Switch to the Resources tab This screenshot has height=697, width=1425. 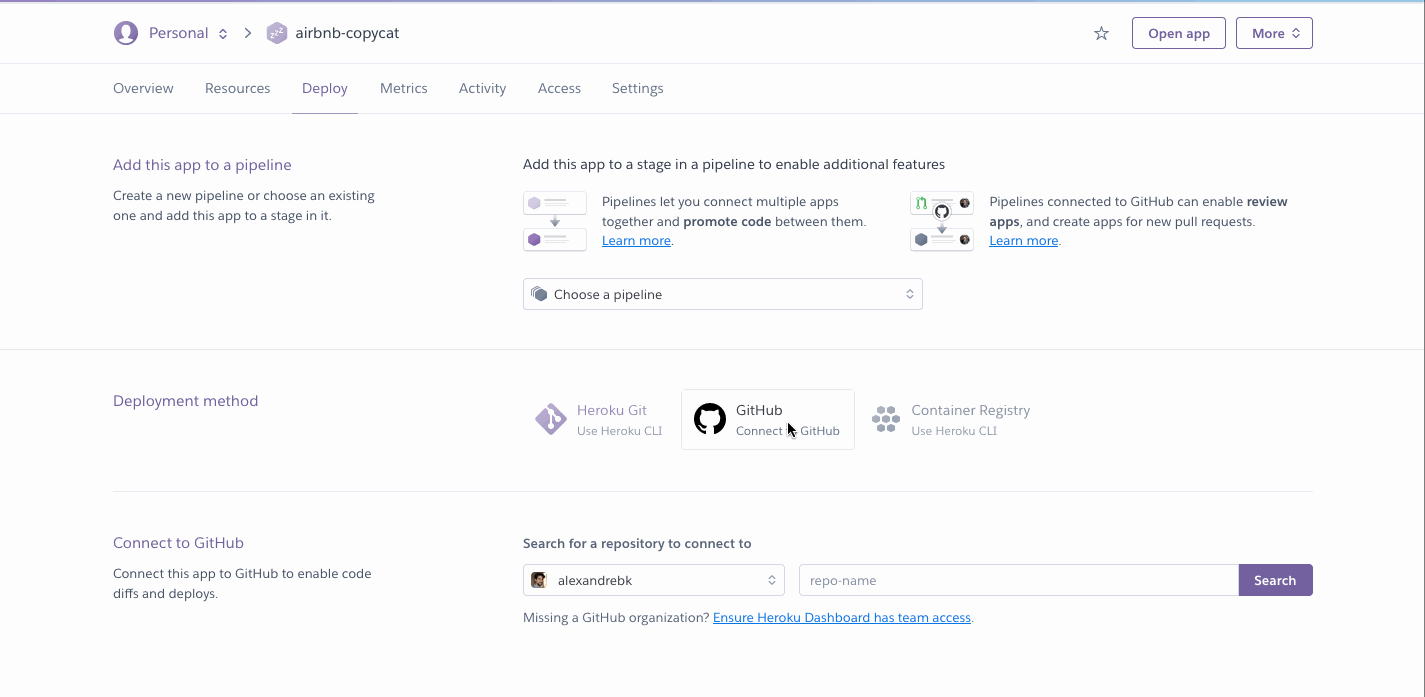point(238,88)
